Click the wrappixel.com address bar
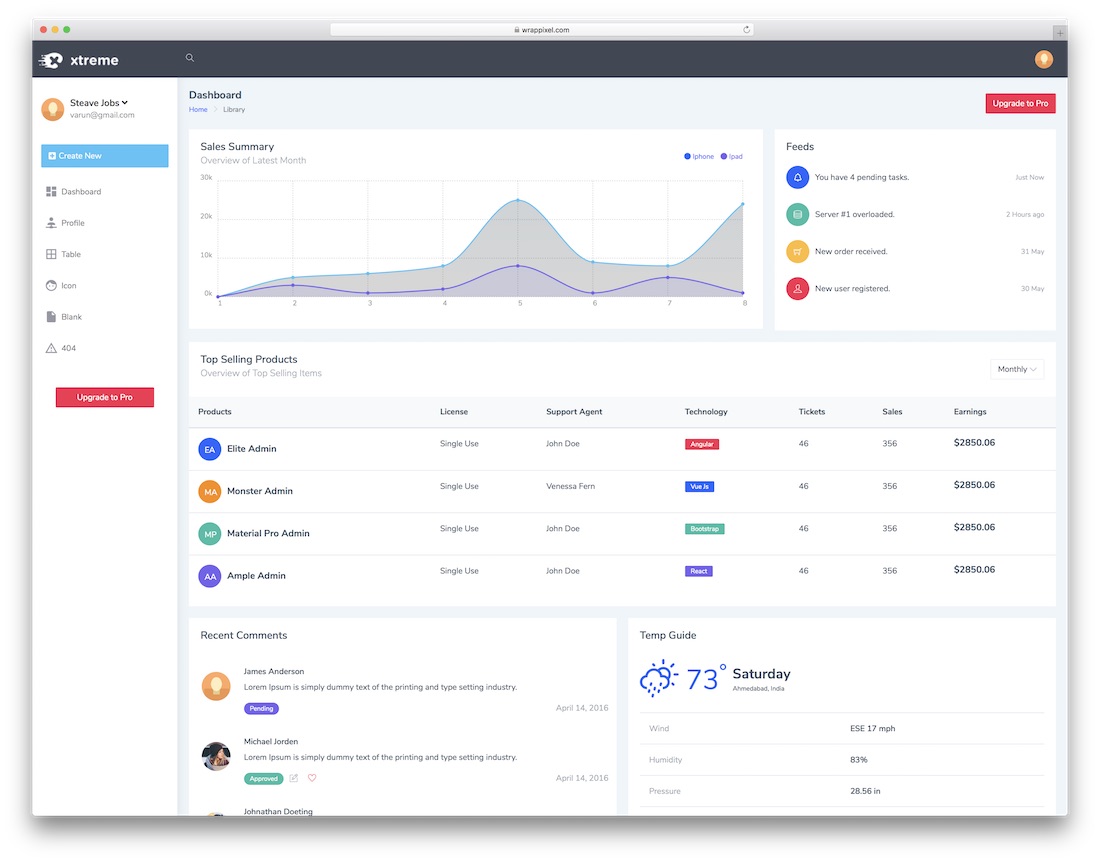The width and height of the screenshot is (1100, 862). click(542, 29)
